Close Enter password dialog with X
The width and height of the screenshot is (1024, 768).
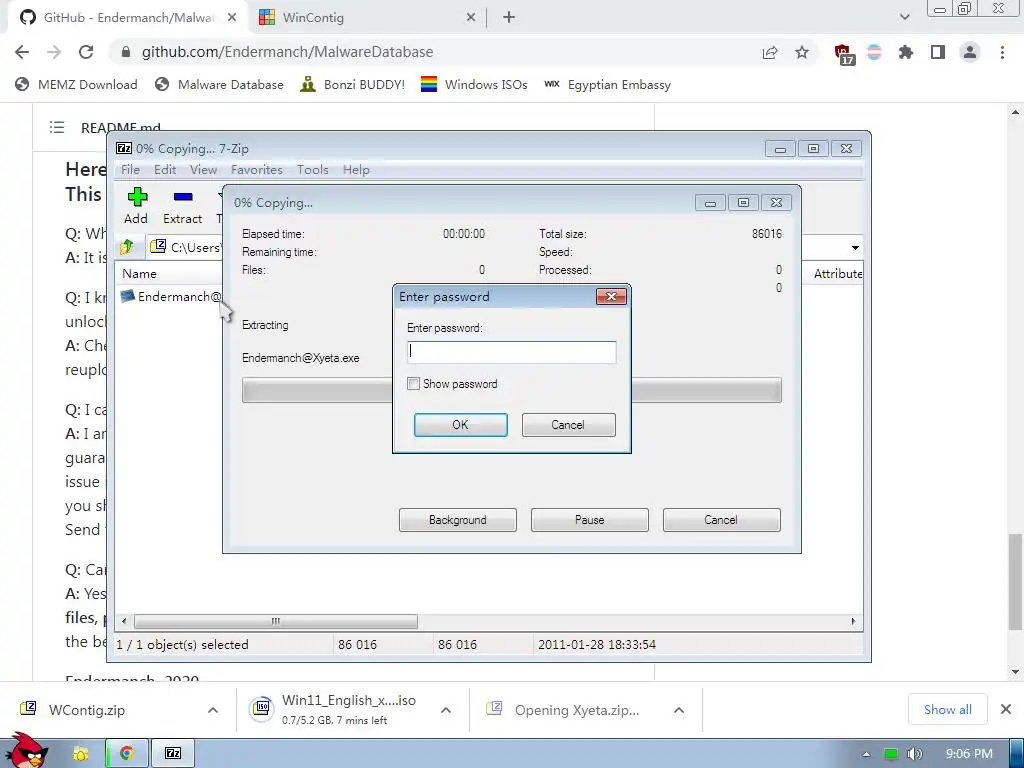(611, 296)
